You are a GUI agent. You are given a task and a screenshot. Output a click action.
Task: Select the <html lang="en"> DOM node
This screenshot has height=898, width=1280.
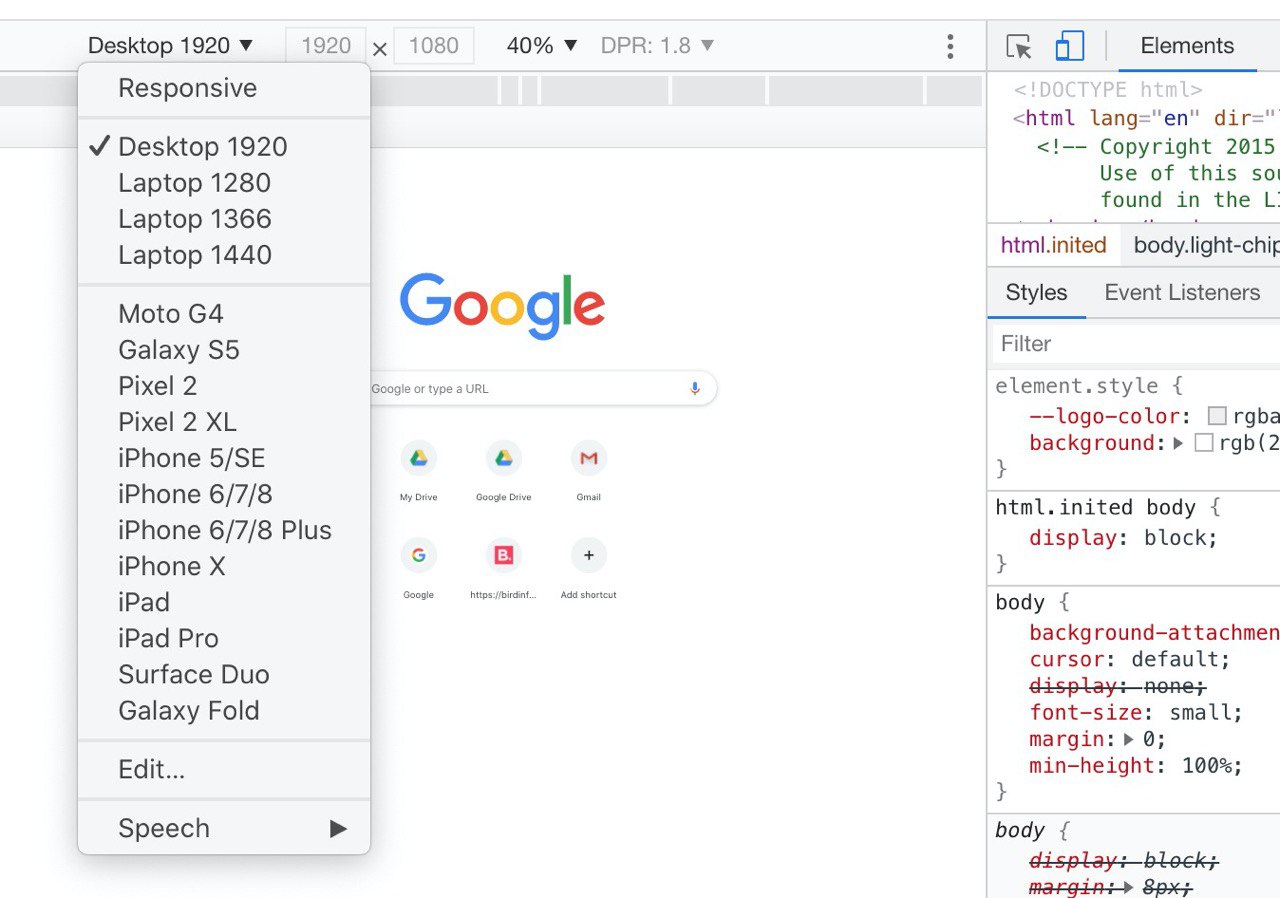1146,118
